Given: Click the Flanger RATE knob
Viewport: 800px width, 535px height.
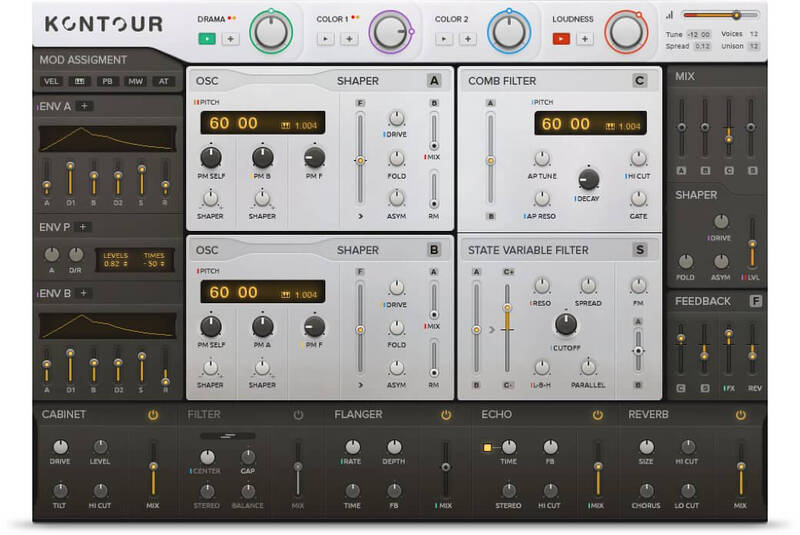Looking at the screenshot, I should pyautogui.click(x=352, y=447).
